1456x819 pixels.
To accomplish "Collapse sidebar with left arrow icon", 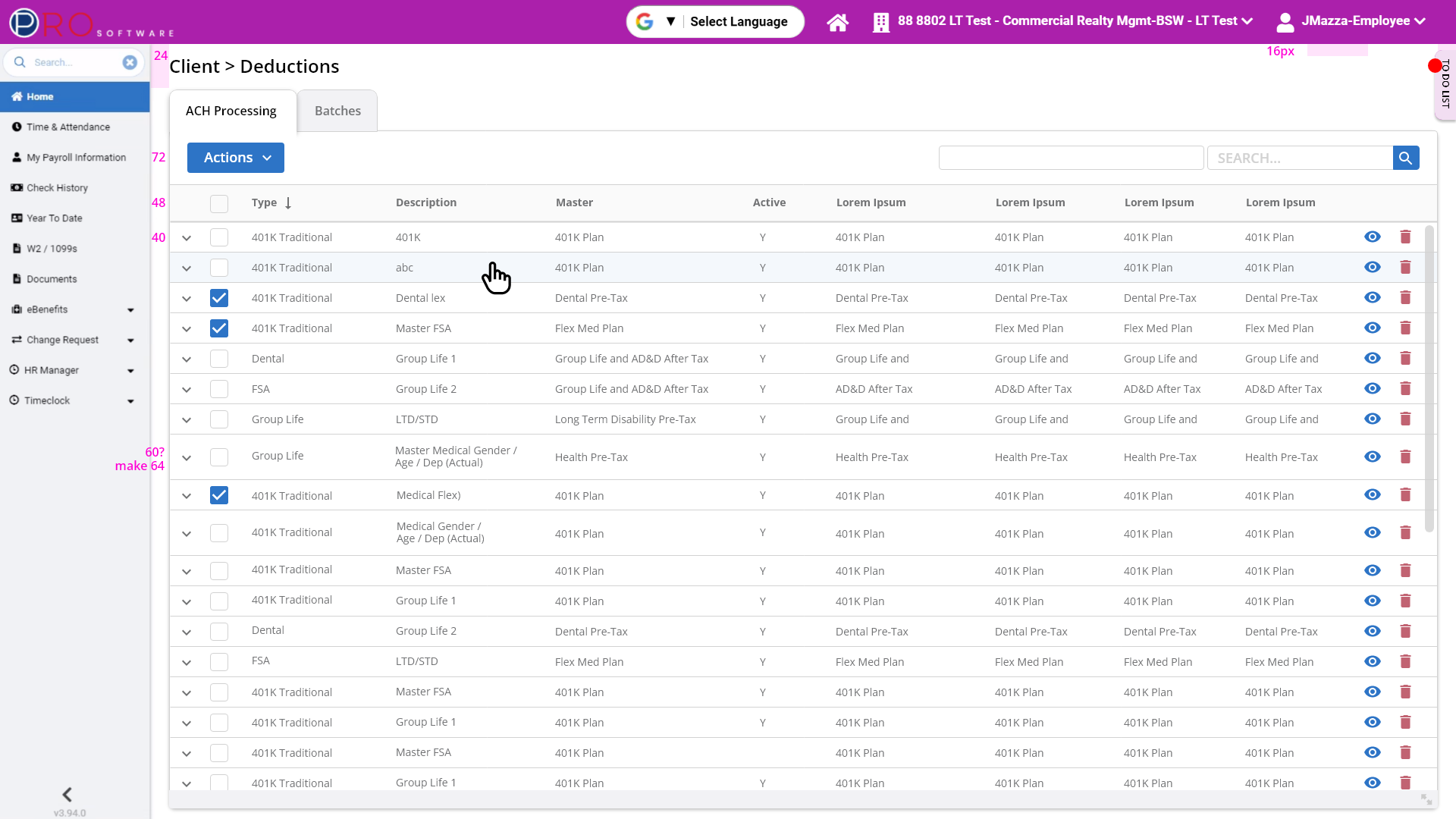I will 67,794.
